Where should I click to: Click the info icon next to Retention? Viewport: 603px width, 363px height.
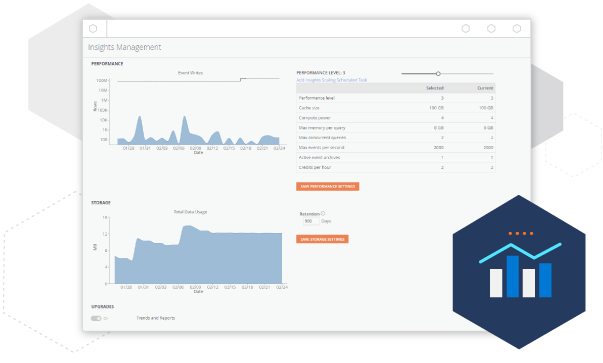tap(323, 213)
